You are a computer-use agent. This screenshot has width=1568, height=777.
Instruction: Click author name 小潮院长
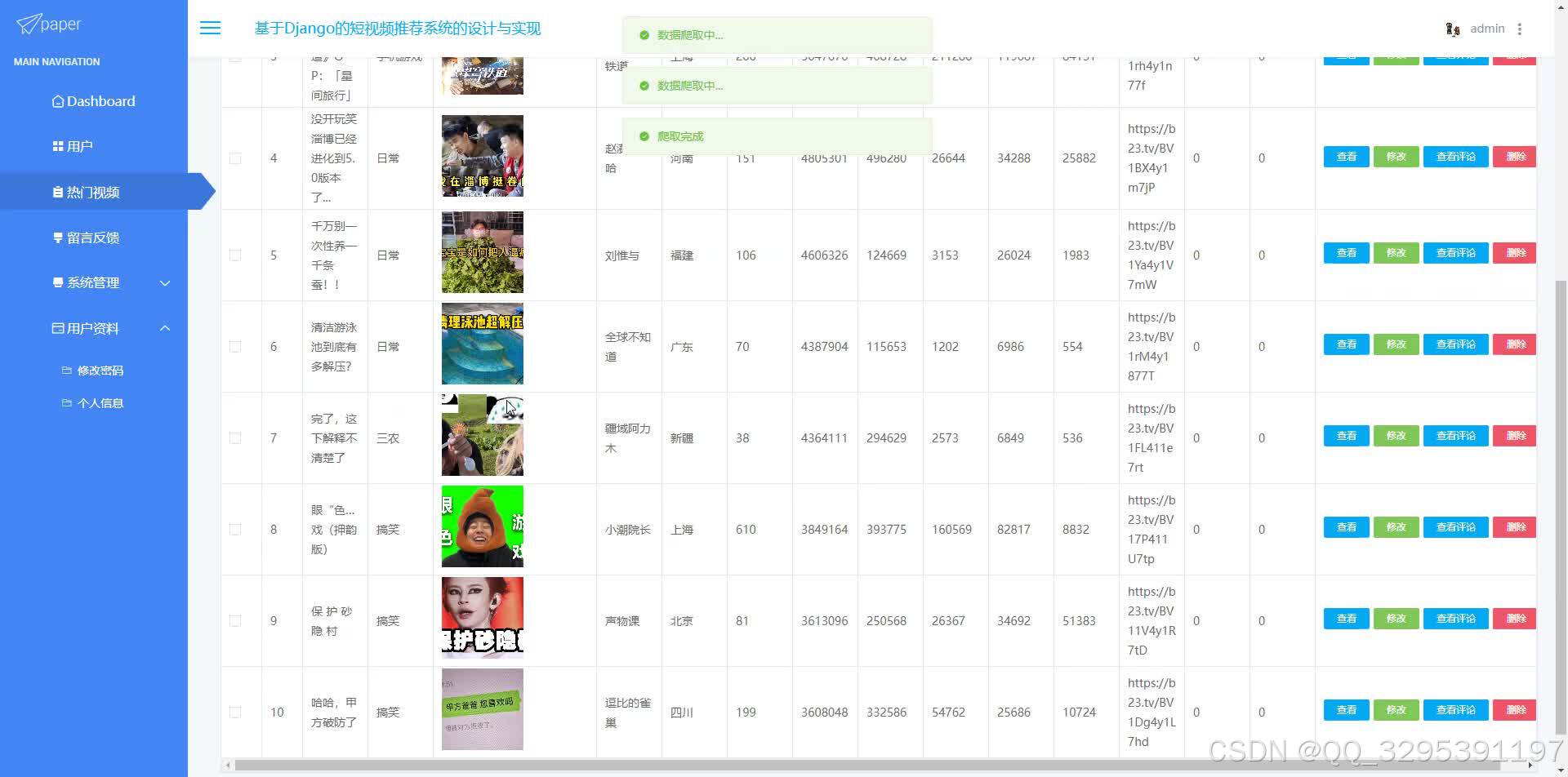pyautogui.click(x=627, y=530)
